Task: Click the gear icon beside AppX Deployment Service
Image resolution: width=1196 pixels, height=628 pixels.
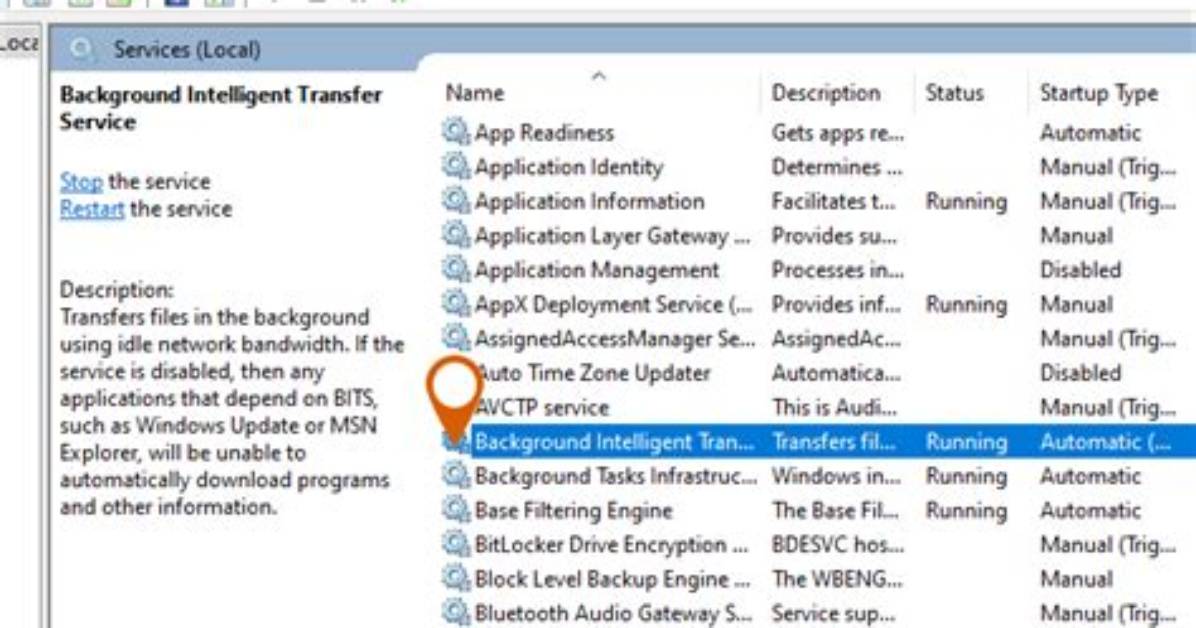Action: pyautogui.click(x=456, y=304)
